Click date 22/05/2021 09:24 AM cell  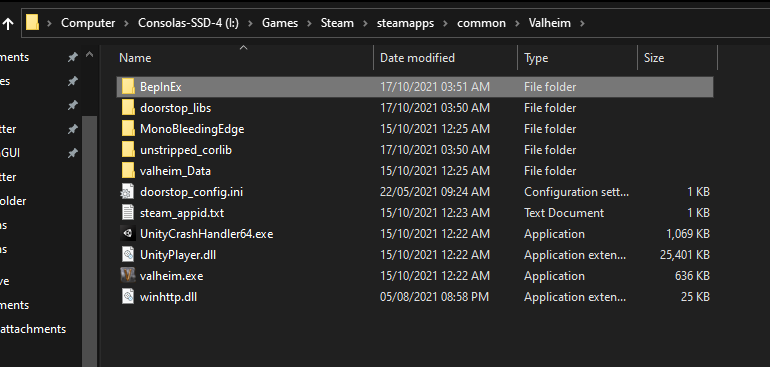[435, 192]
